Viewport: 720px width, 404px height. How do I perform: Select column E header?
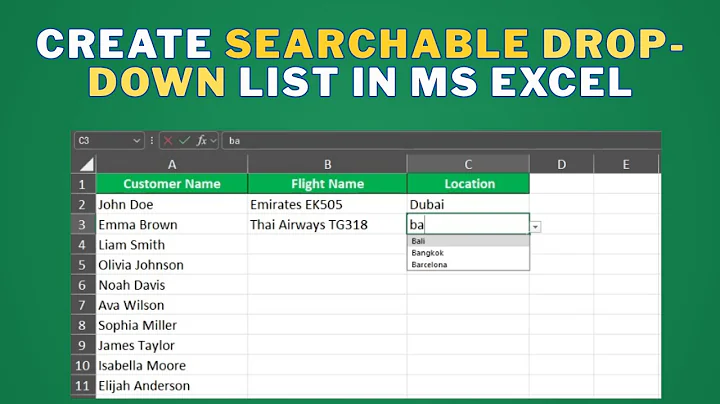(626, 164)
